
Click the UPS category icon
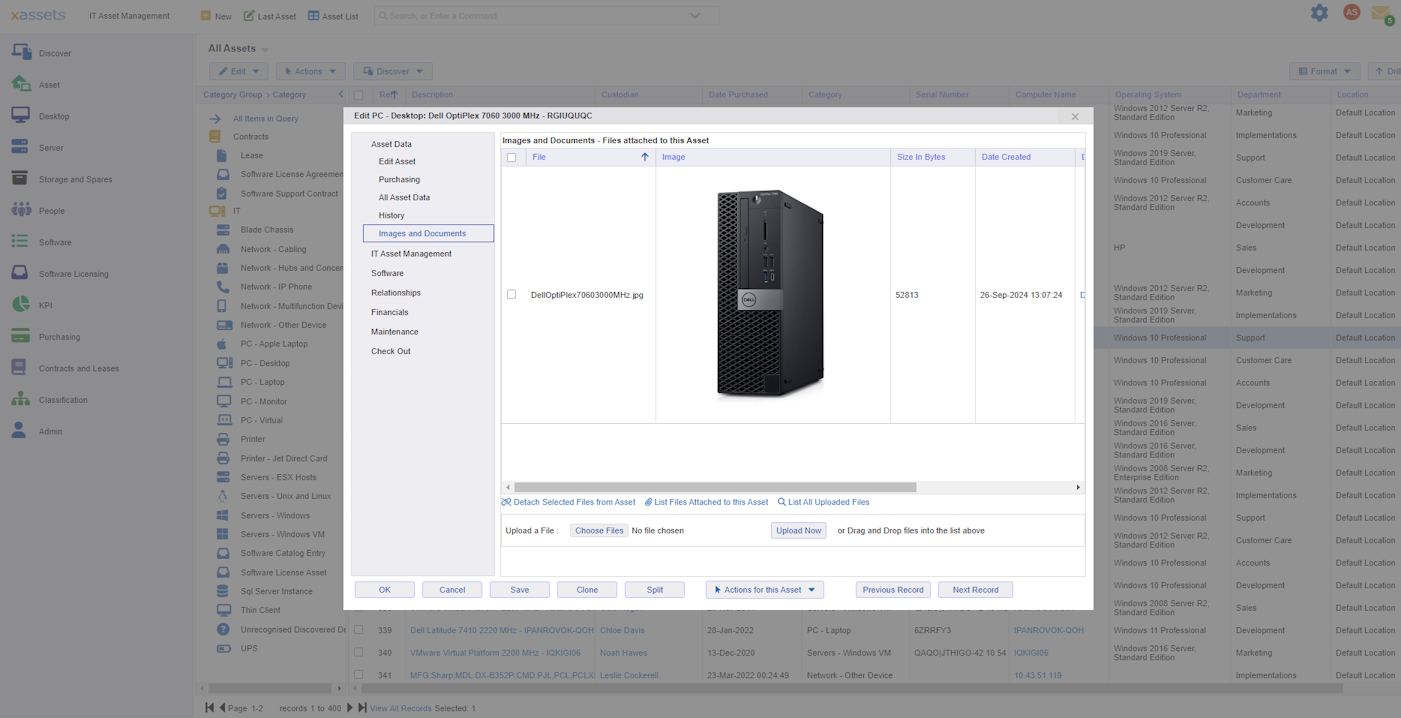[x=223, y=648]
